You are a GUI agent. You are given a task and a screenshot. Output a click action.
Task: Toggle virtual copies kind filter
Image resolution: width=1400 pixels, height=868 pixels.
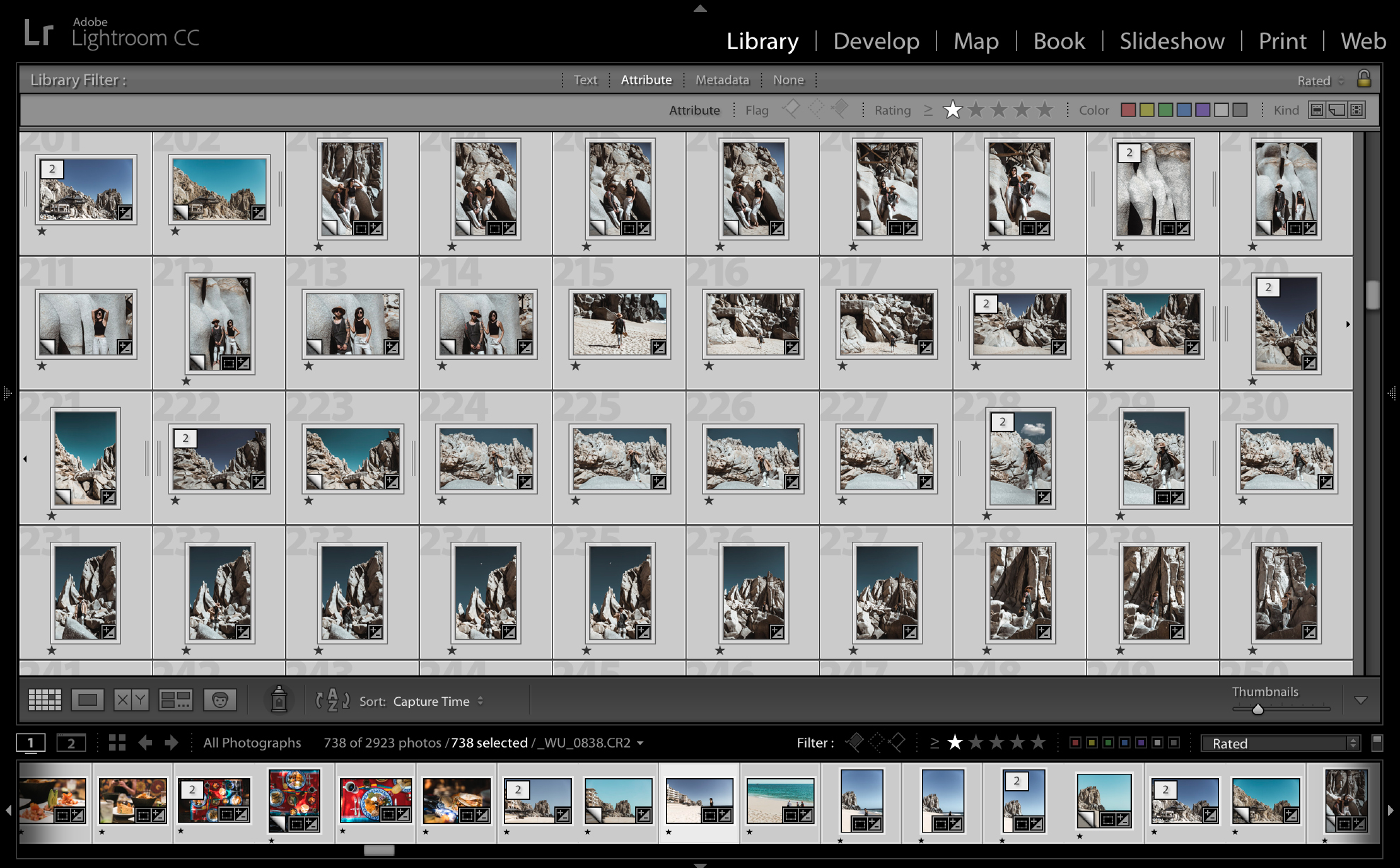pyautogui.click(x=1336, y=110)
